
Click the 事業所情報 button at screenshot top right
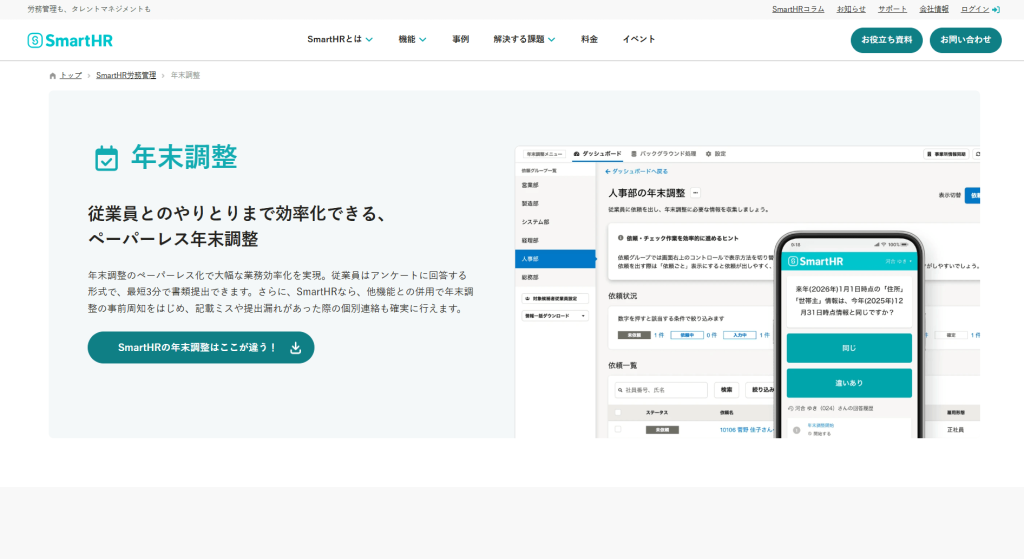(x=946, y=154)
